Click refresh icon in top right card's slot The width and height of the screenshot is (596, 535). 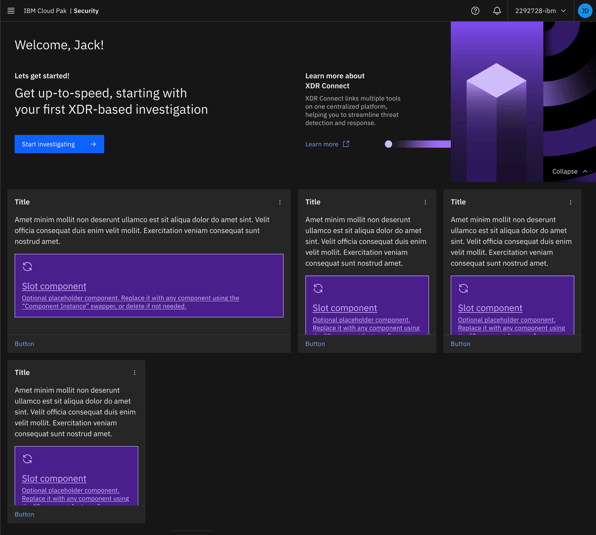click(x=463, y=288)
